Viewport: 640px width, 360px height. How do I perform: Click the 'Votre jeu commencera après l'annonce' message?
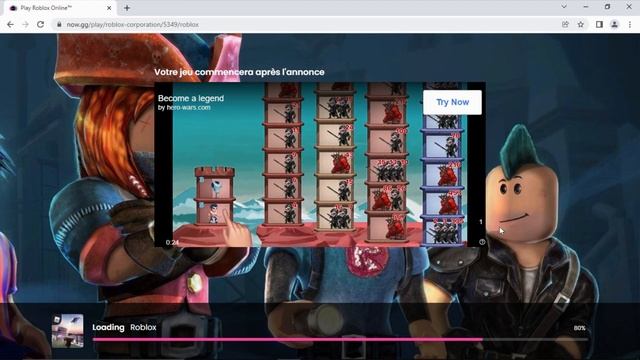[239, 72]
